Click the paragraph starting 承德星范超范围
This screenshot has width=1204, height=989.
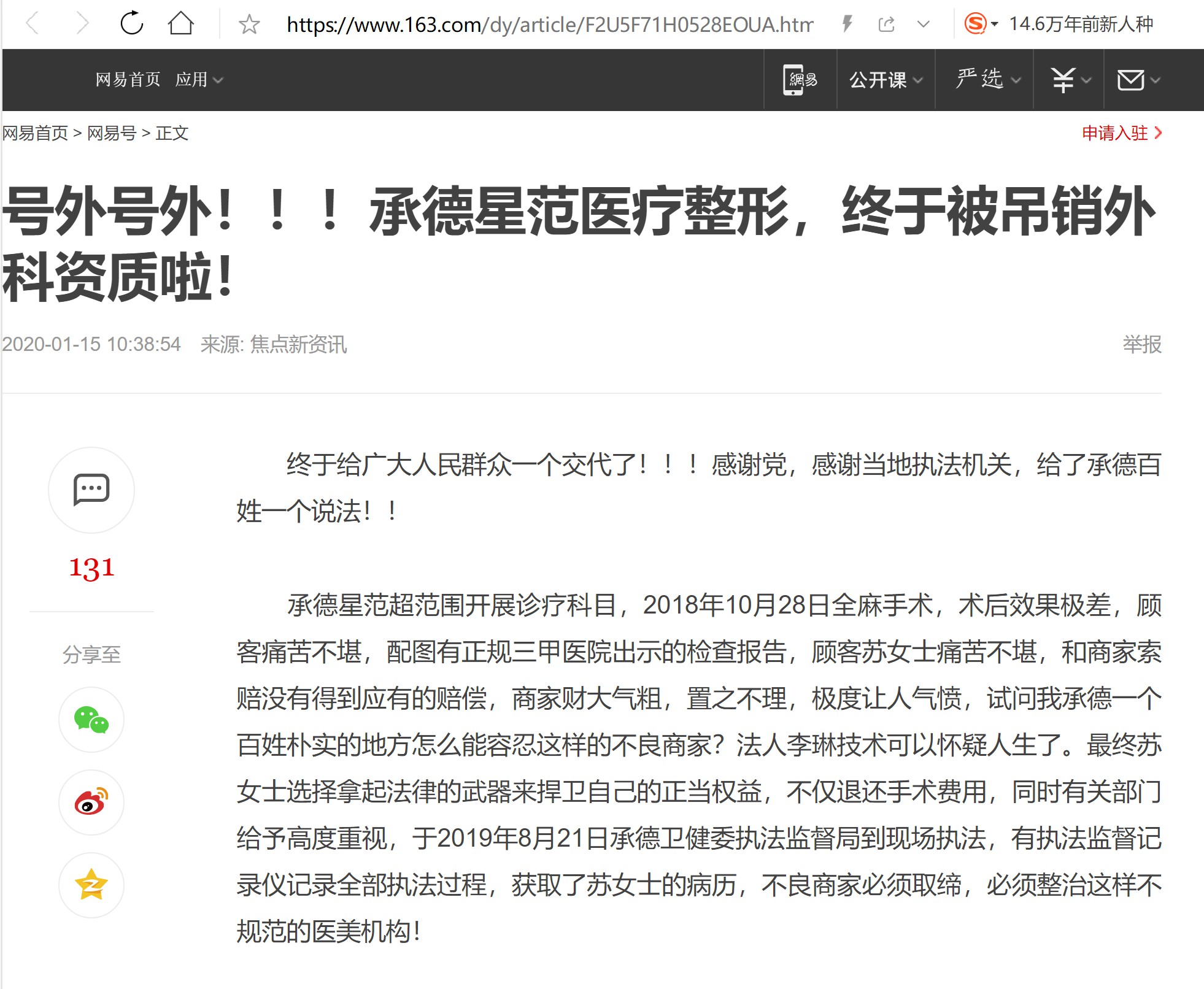[699, 768]
